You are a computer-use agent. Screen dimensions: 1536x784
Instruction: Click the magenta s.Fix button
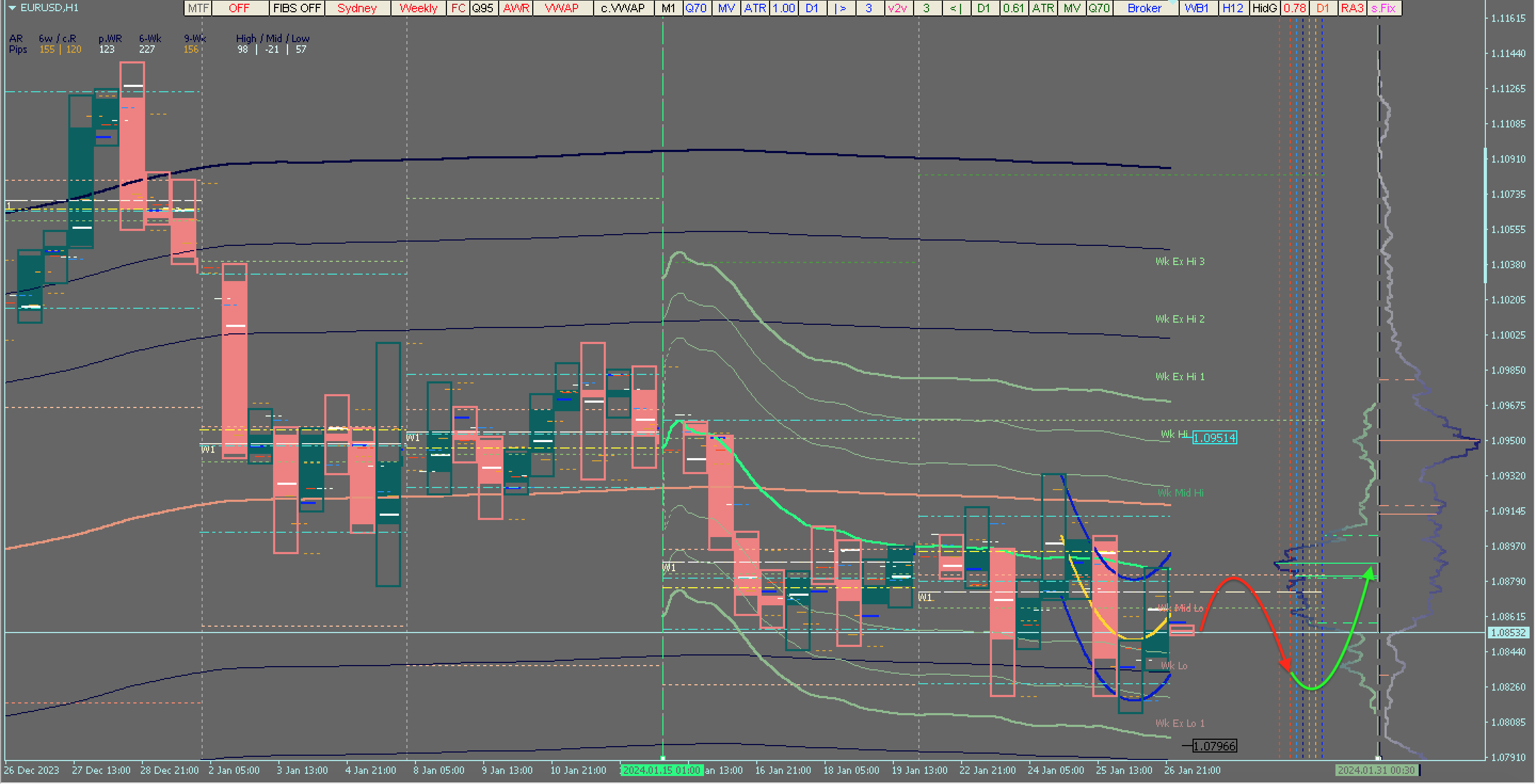coord(1384,9)
